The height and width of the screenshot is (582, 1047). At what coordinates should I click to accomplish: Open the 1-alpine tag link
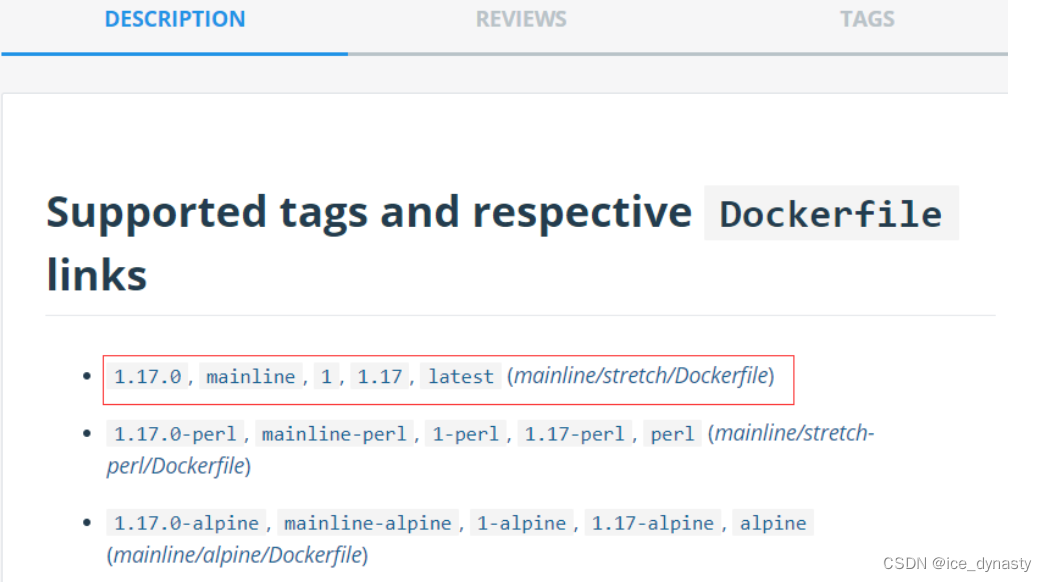pos(520,523)
